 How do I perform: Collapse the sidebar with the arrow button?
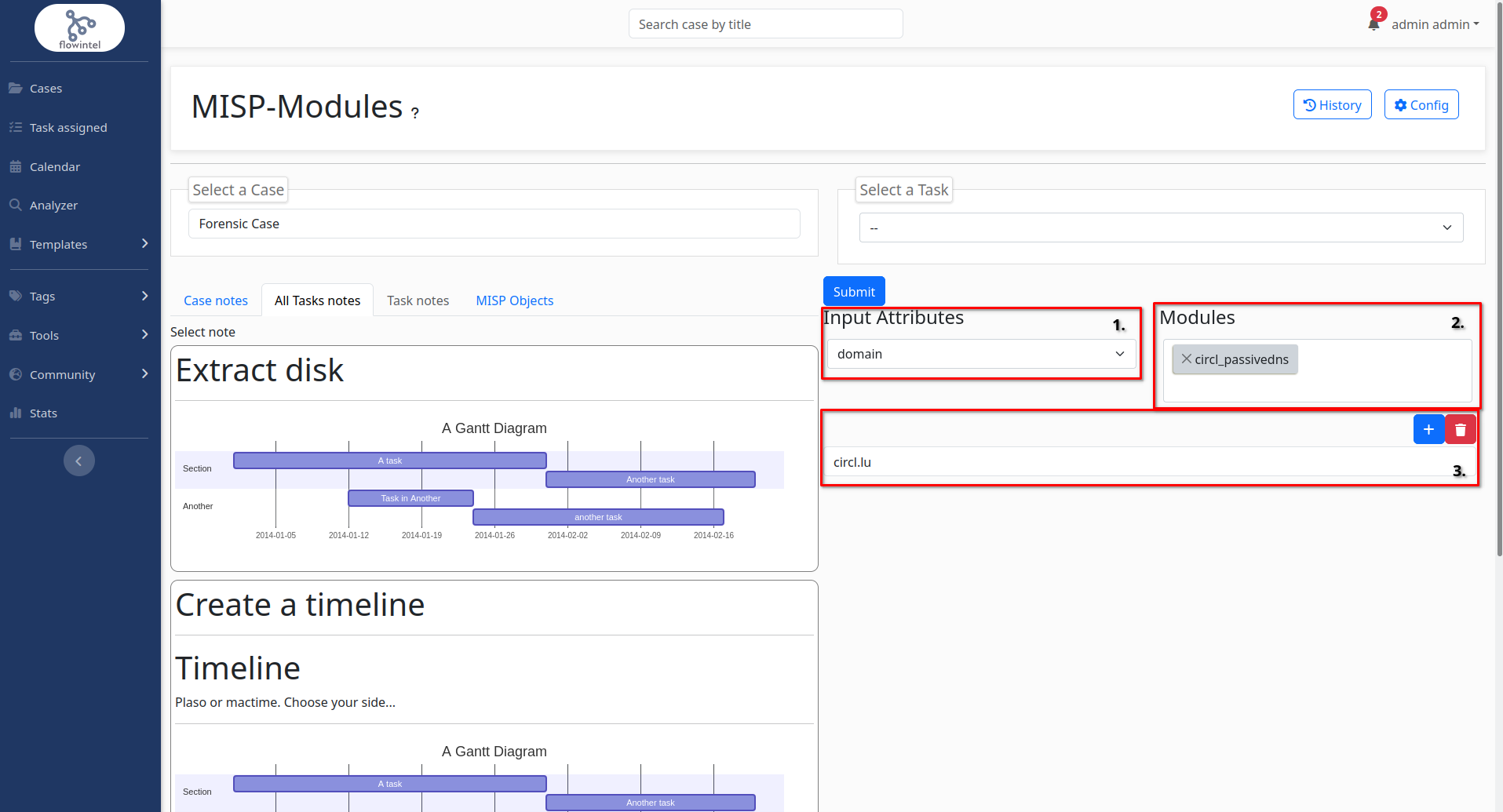(79, 461)
